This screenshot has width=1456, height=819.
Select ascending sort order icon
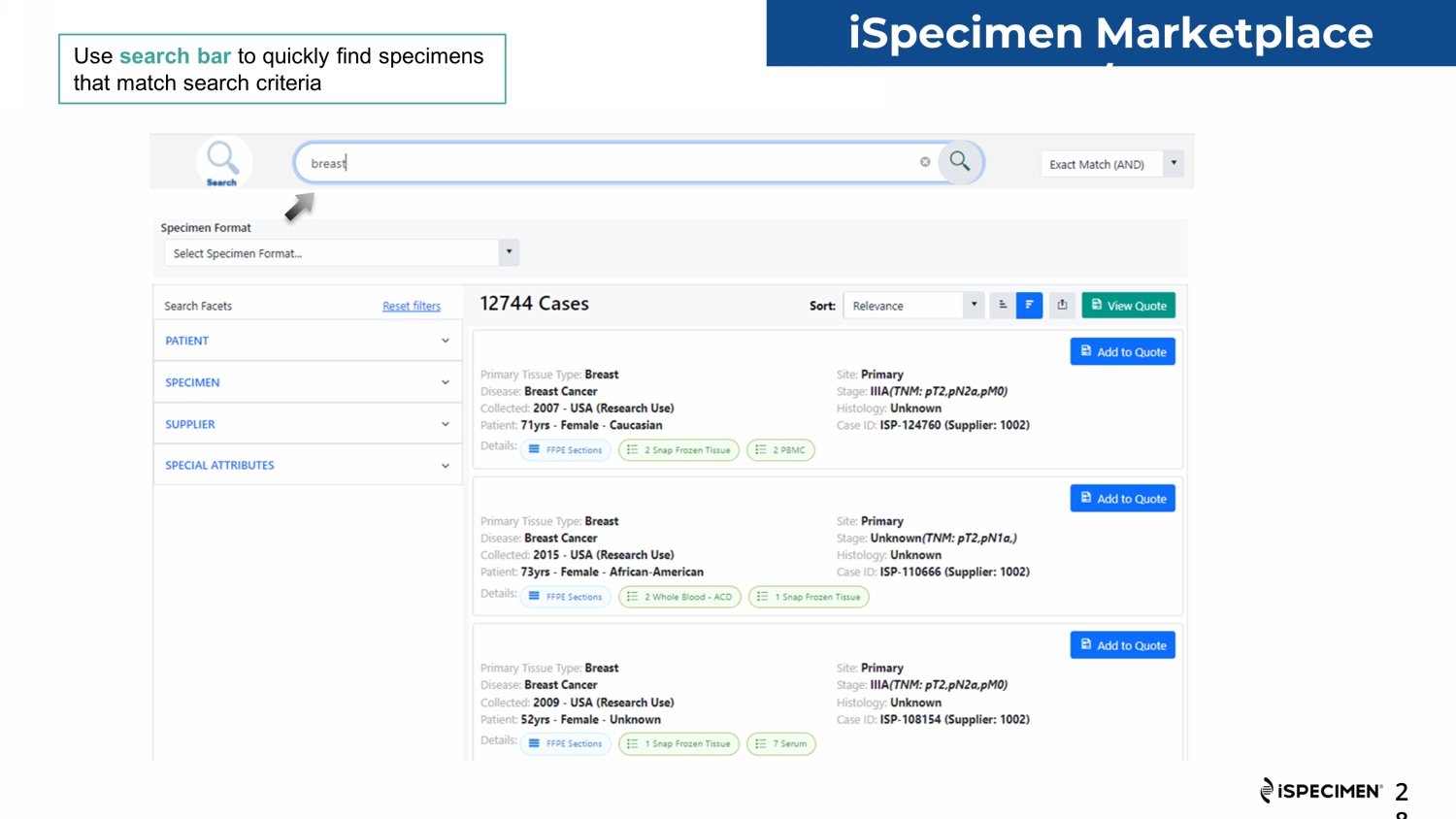(x=1003, y=305)
